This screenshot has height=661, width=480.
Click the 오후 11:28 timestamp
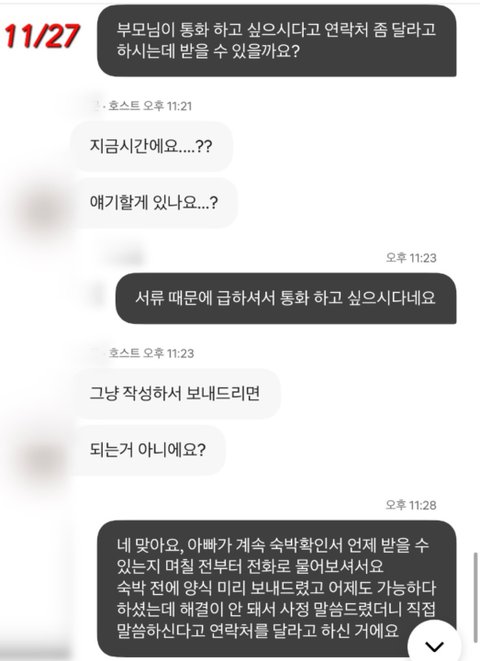point(411,505)
